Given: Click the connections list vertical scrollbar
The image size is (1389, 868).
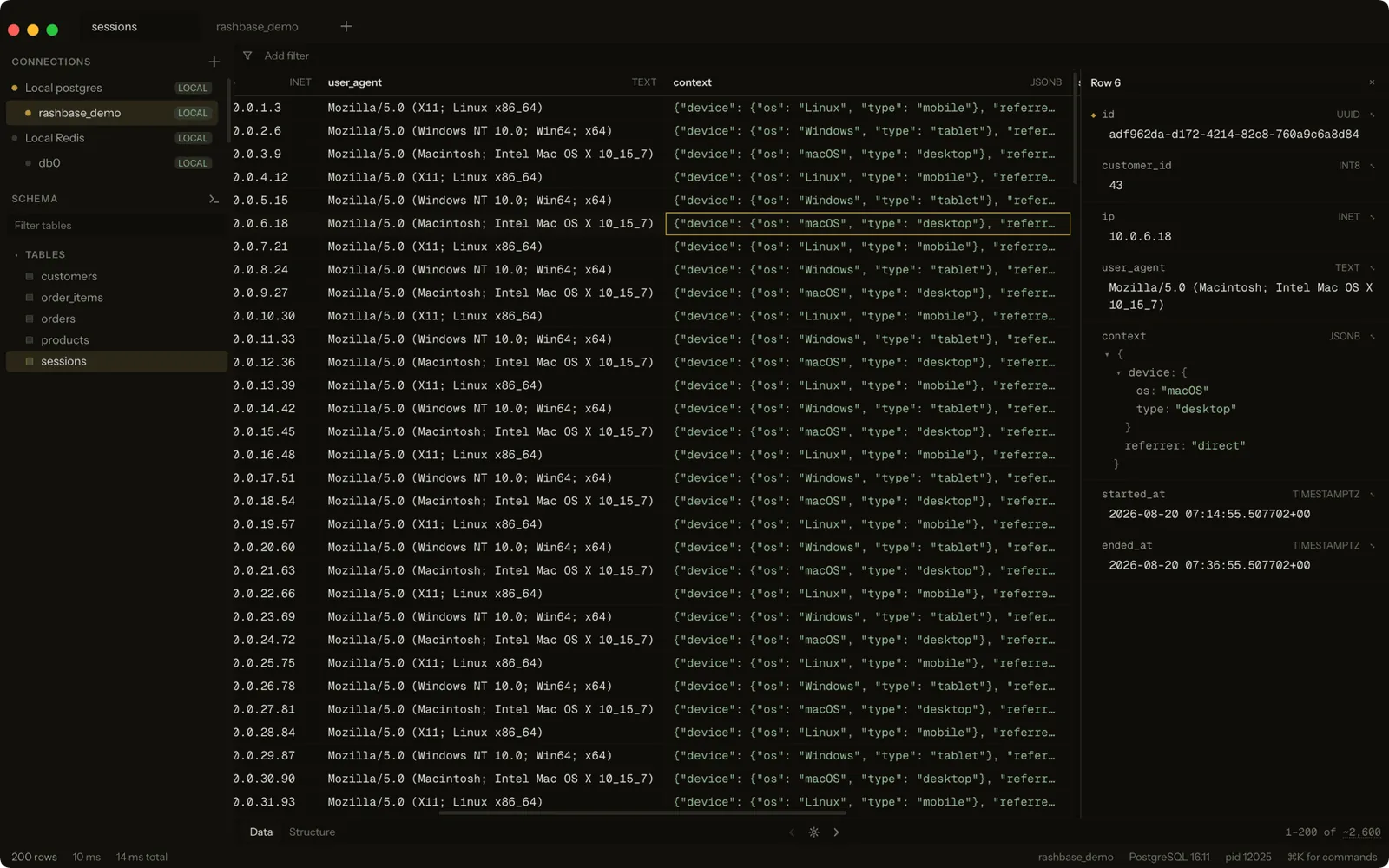Looking at the screenshot, I should [x=228, y=110].
